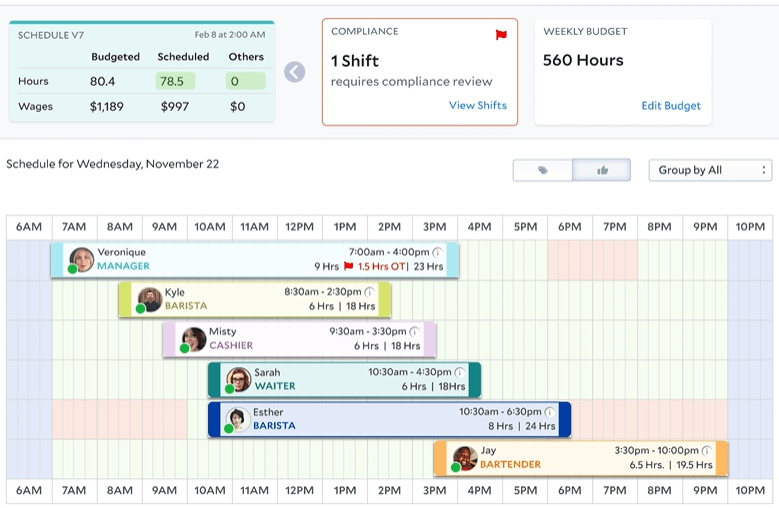The width and height of the screenshot is (779, 508).
Task: Click the info icon on Misty's shift
Action: point(415,331)
